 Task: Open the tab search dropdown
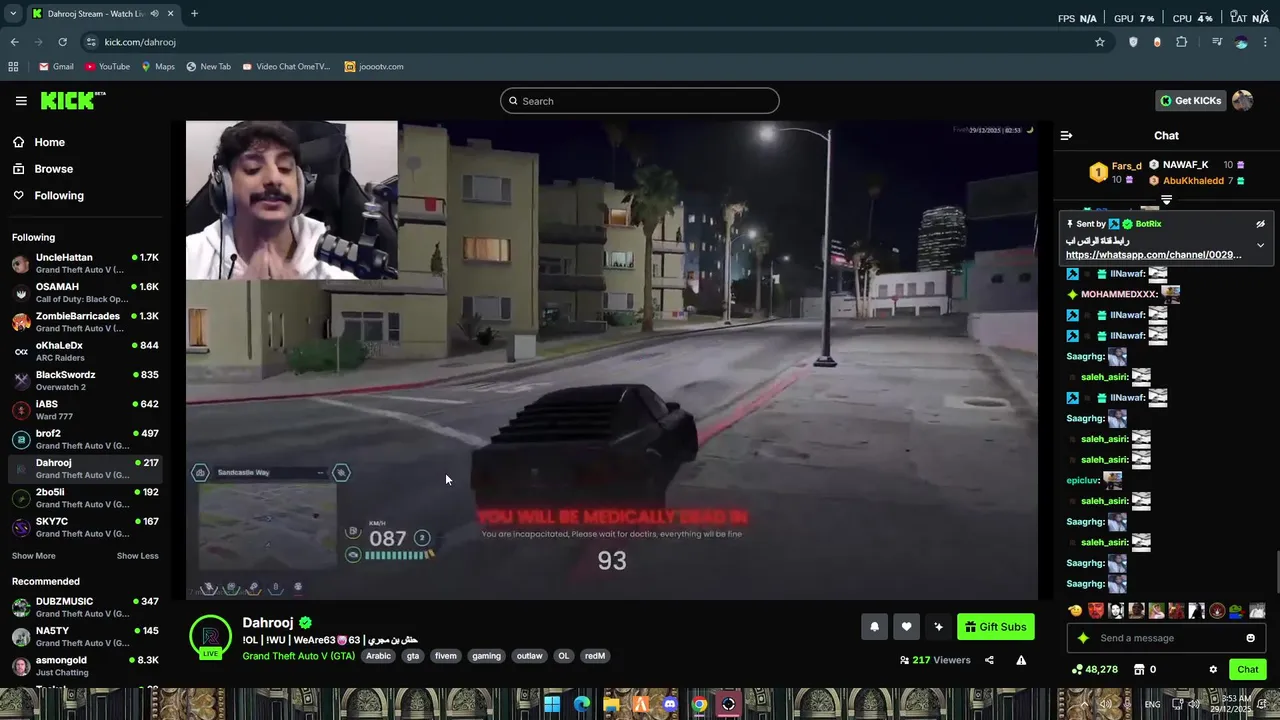pyautogui.click(x=14, y=14)
